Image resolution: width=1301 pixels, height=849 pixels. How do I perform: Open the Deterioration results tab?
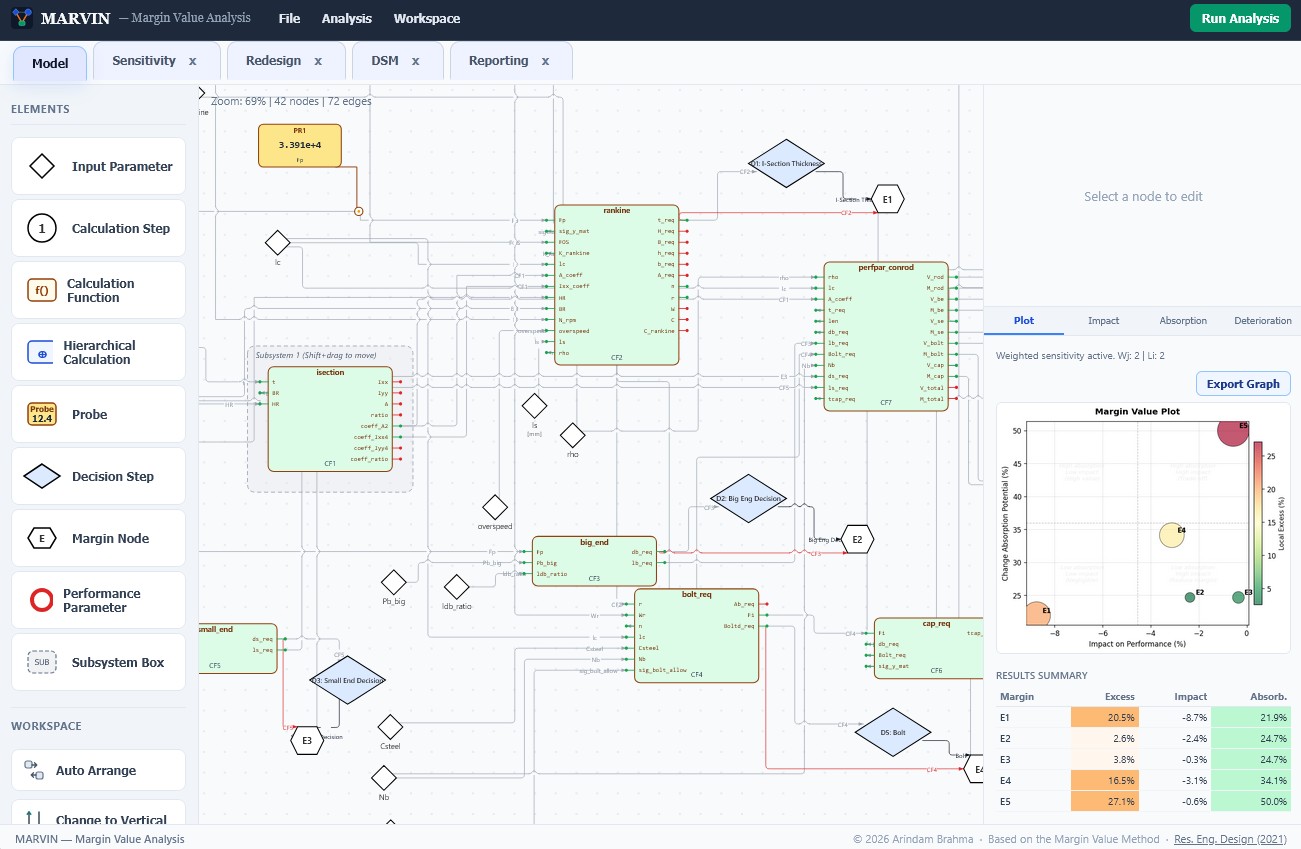tap(1262, 321)
